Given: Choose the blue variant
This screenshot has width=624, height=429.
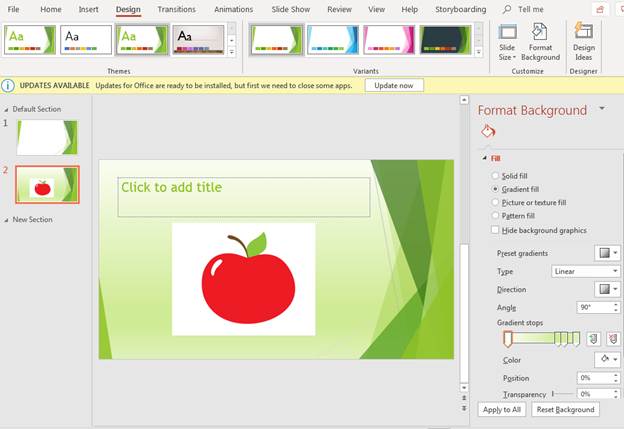Looking at the screenshot, I should point(333,40).
